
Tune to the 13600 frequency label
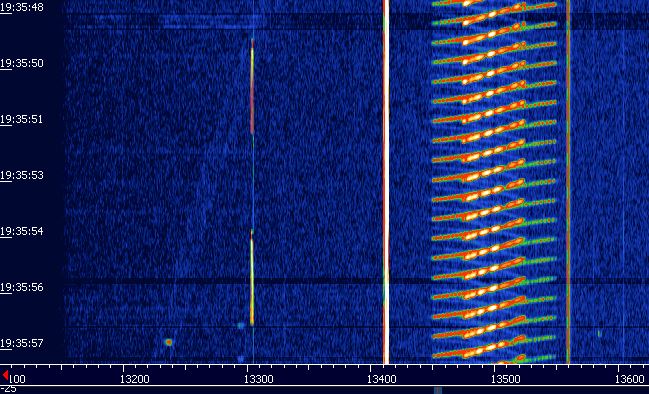tap(630, 379)
